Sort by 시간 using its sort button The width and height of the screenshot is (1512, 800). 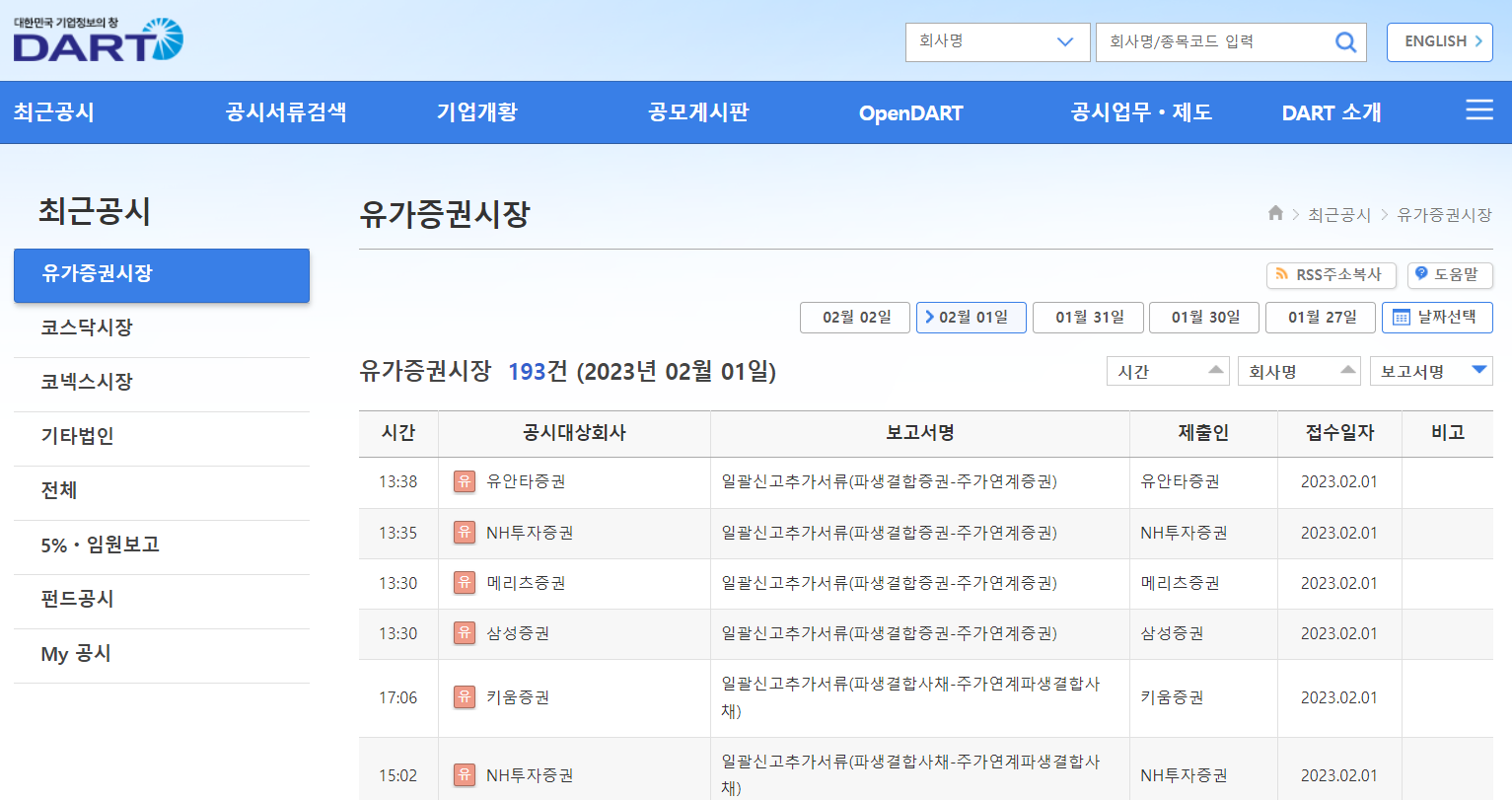tap(1167, 371)
